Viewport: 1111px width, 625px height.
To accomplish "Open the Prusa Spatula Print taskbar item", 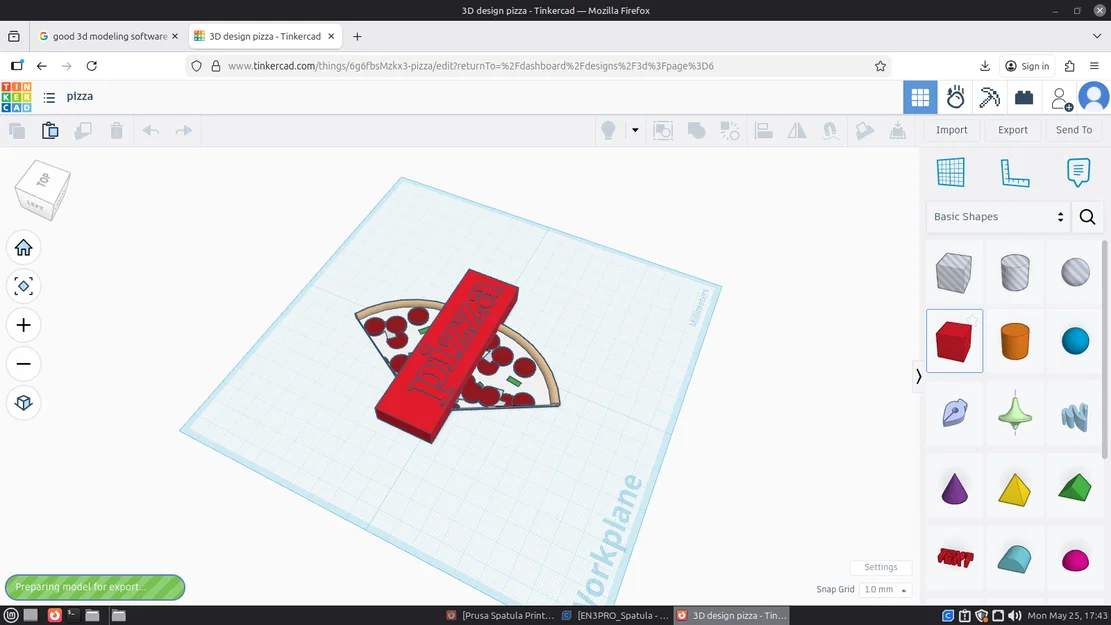I will point(500,615).
